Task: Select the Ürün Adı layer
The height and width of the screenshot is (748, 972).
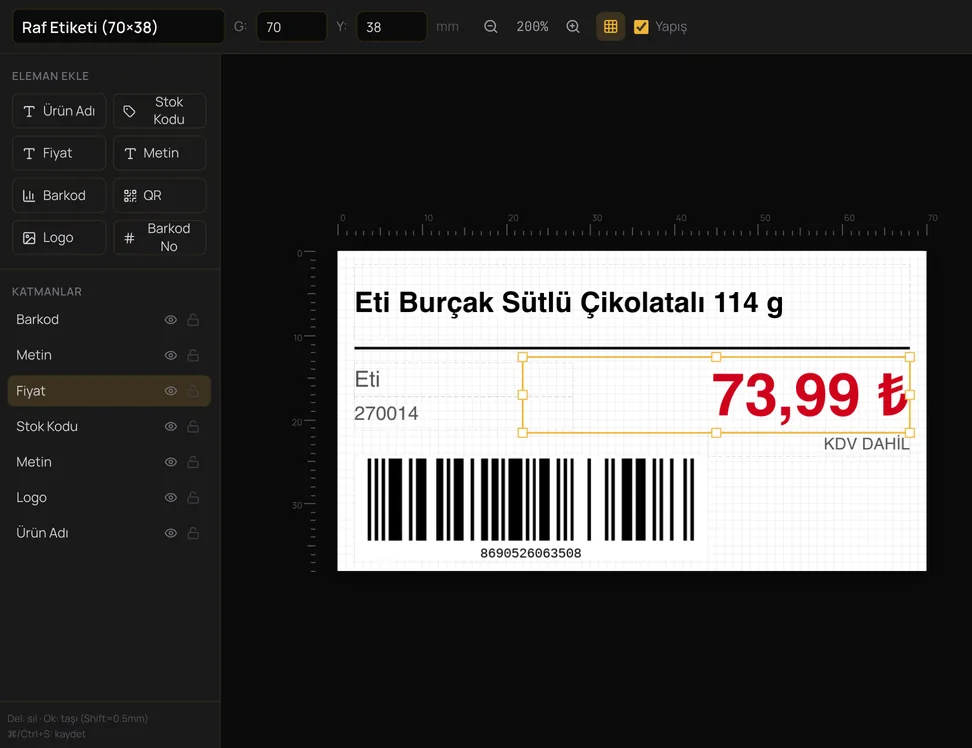Action: pyautogui.click(x=108, y=533)
